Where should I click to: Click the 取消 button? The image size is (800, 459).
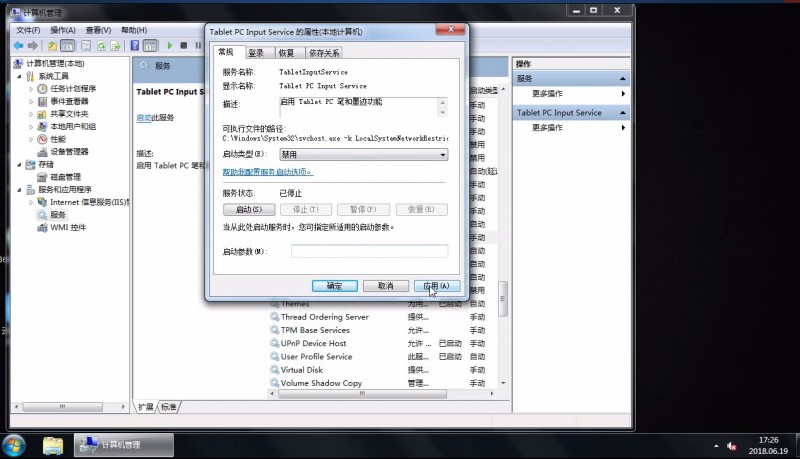tap(386, 286)
